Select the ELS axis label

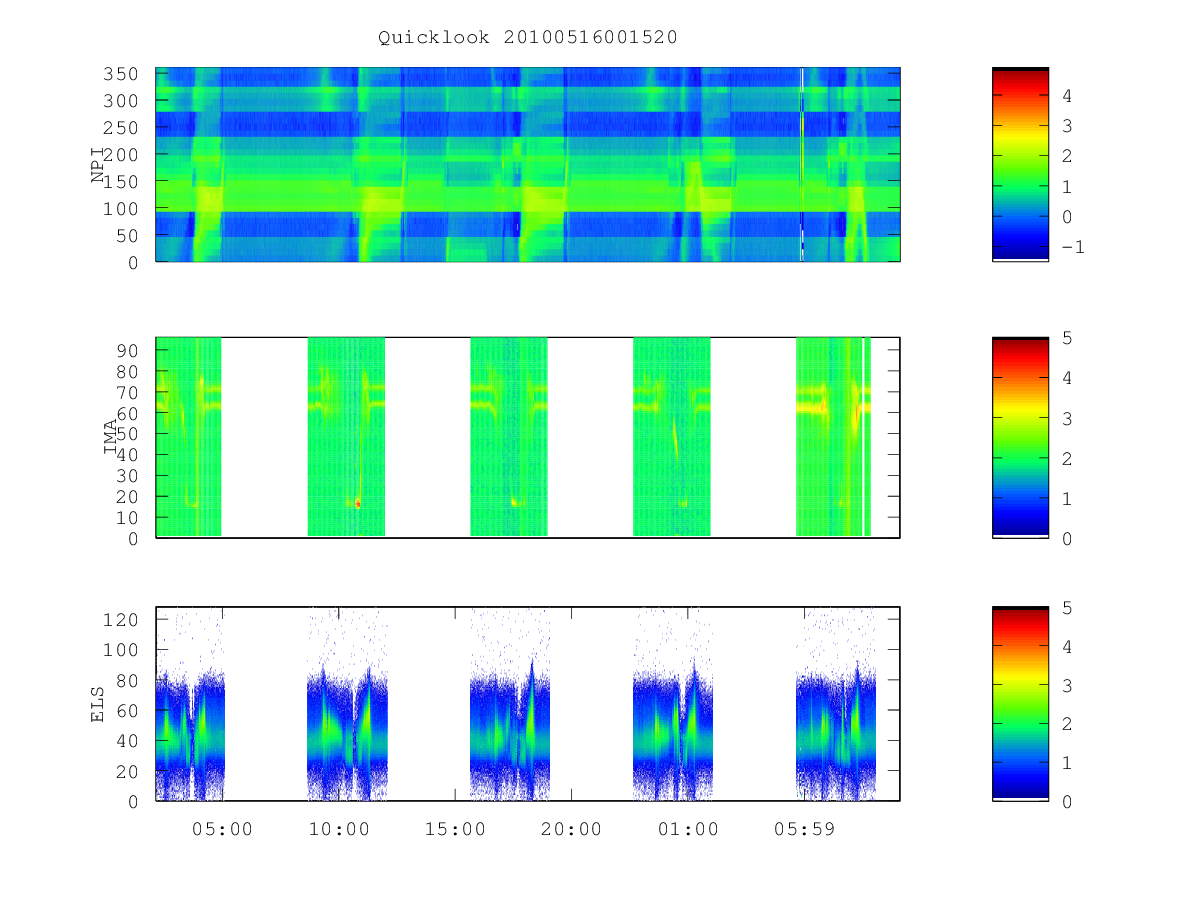98,704
